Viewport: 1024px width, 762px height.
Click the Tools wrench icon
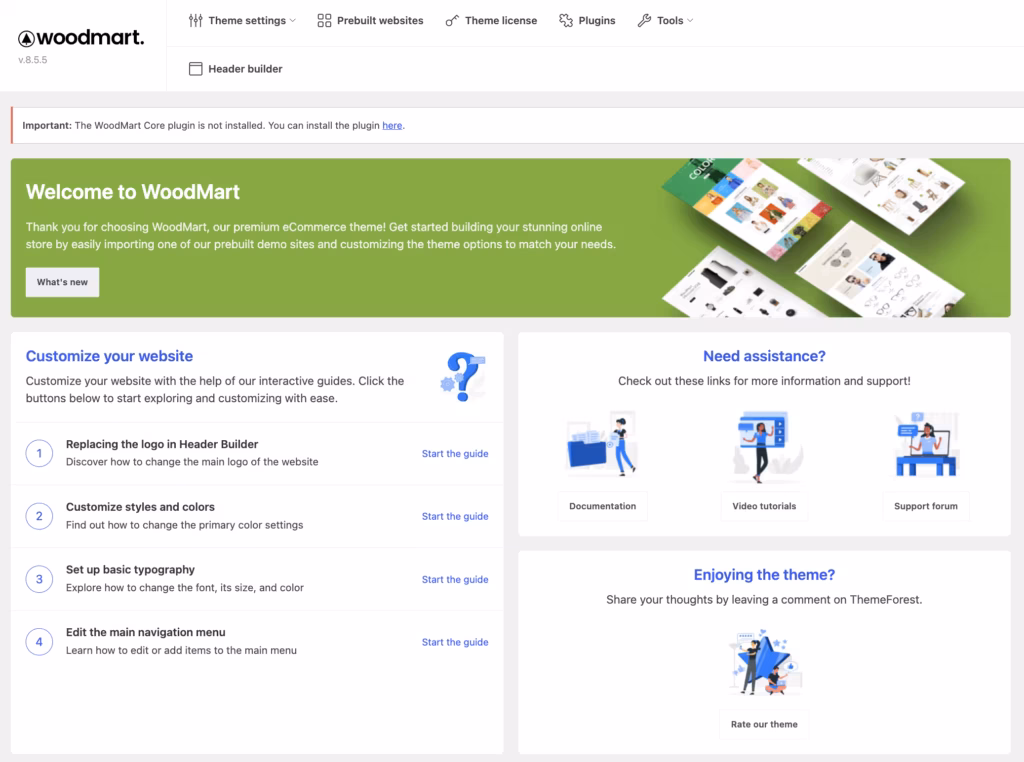point(644,20)
